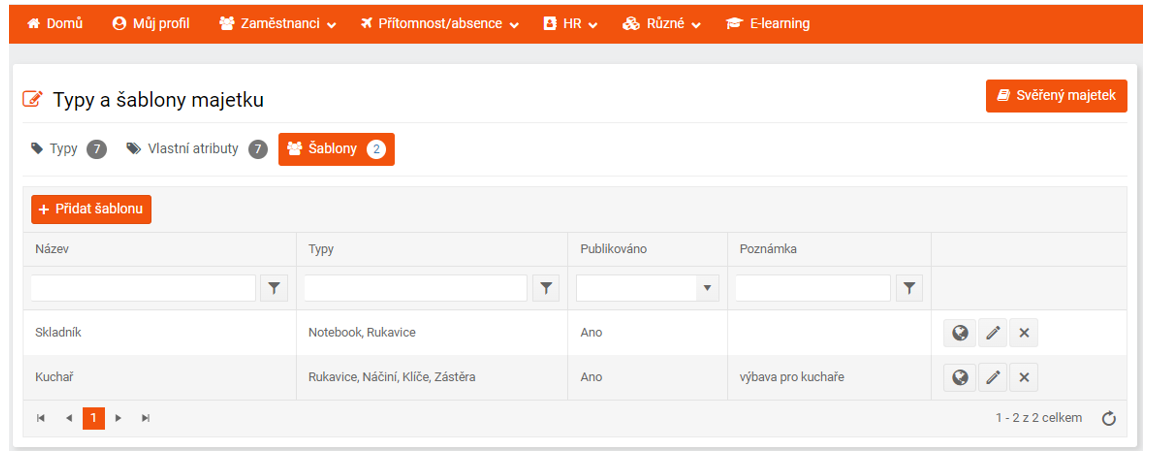Delete the Skladník template with X icon
Viewport: 1155px width, 464px height.
pos(1024,333)
